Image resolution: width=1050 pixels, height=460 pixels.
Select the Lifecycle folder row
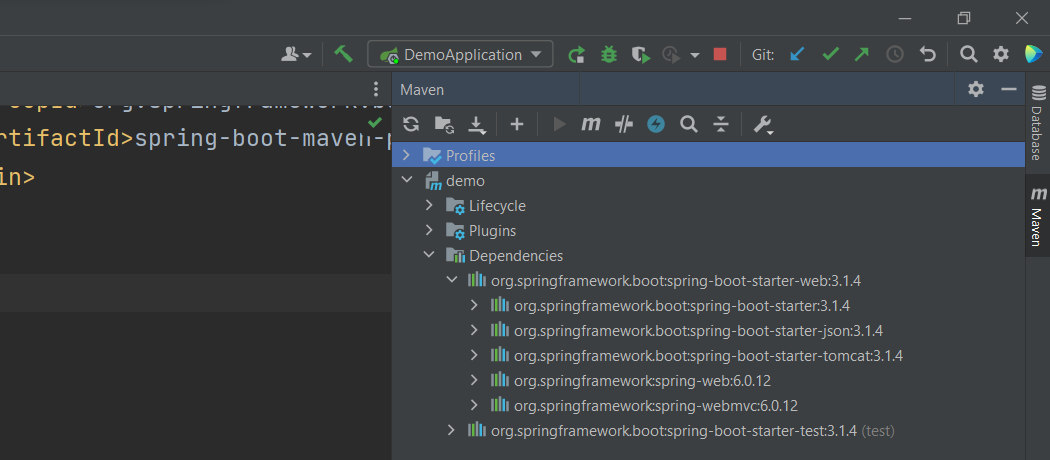click(708, 206)
